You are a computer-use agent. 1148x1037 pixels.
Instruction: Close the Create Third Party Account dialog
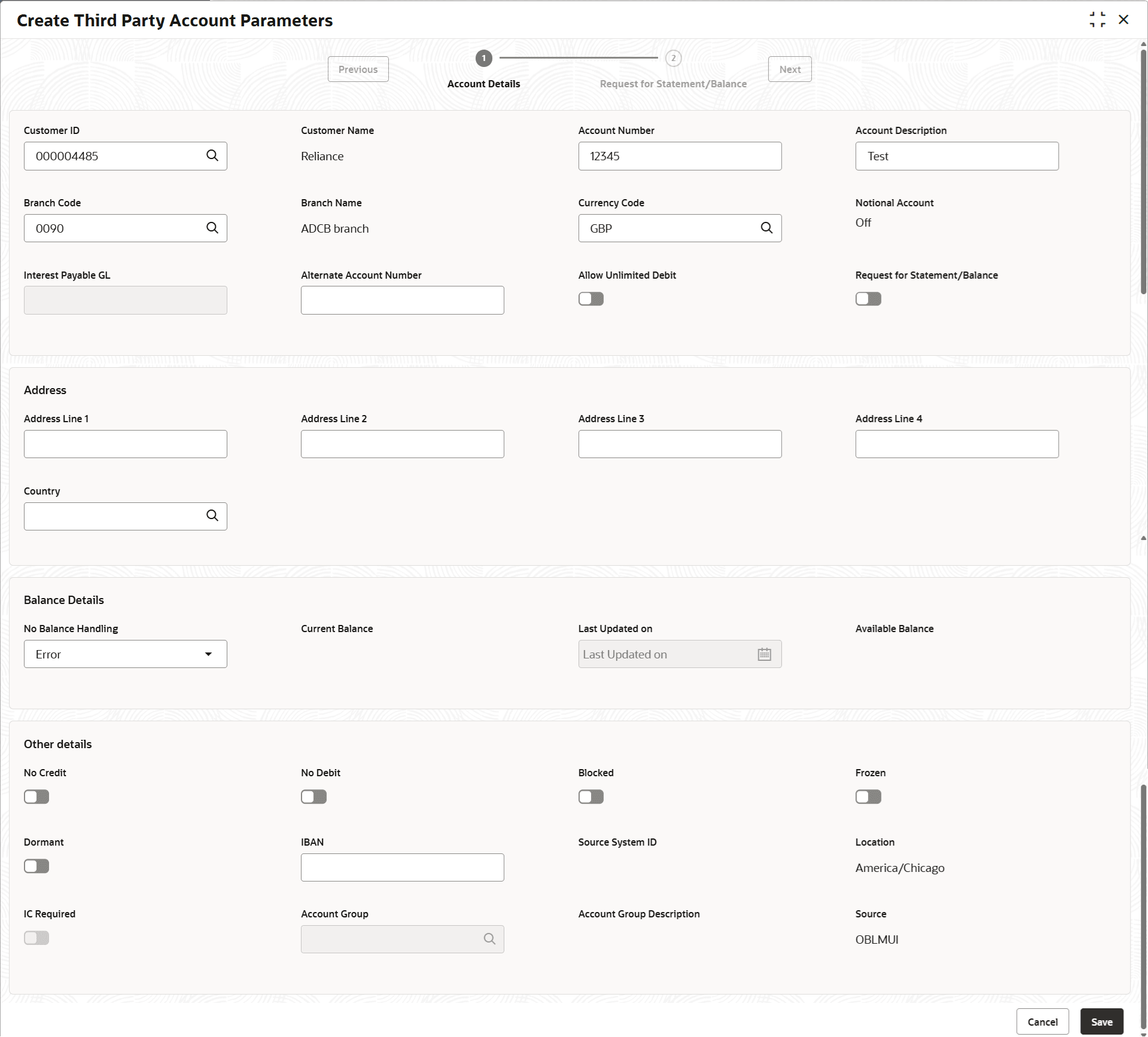point(1123,20)
